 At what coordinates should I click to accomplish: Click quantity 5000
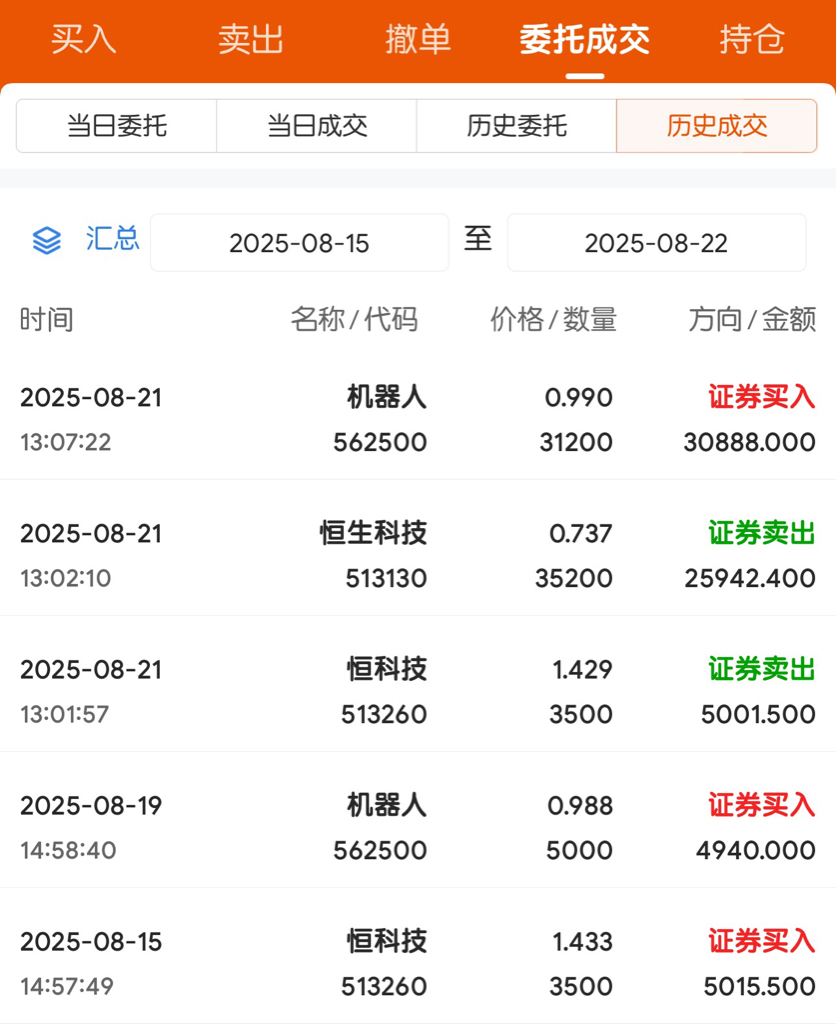(579, 850)
